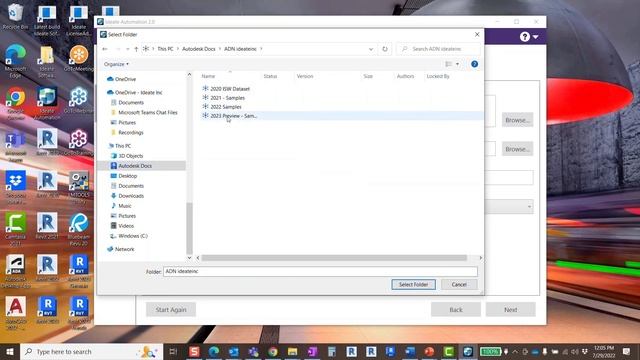Click the horizontal scrollbar in the file list
This screenshot has width=640, height=360.
[334, 258]
